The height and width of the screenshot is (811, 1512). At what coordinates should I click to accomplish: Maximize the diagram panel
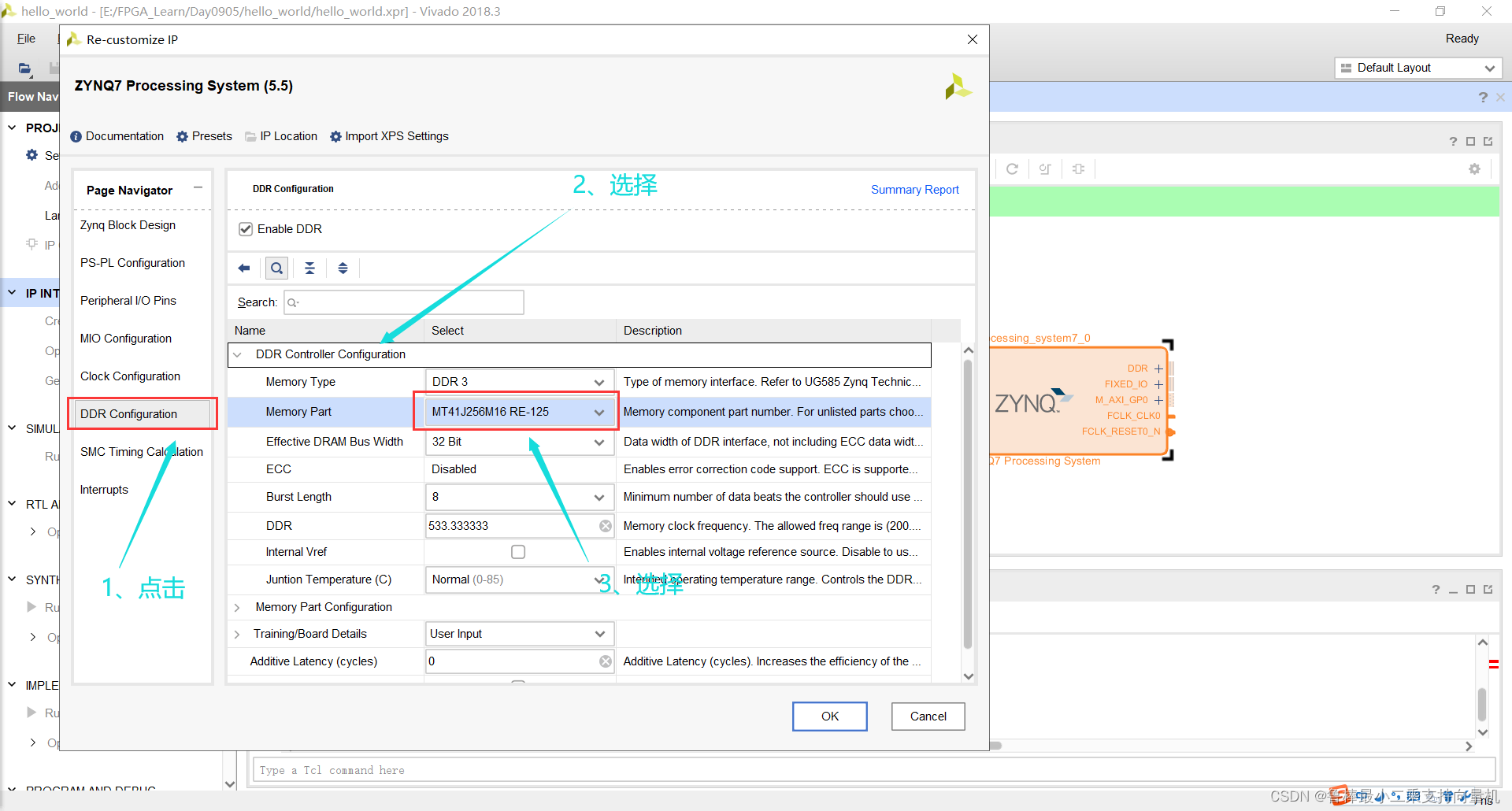pos(1470,142)
